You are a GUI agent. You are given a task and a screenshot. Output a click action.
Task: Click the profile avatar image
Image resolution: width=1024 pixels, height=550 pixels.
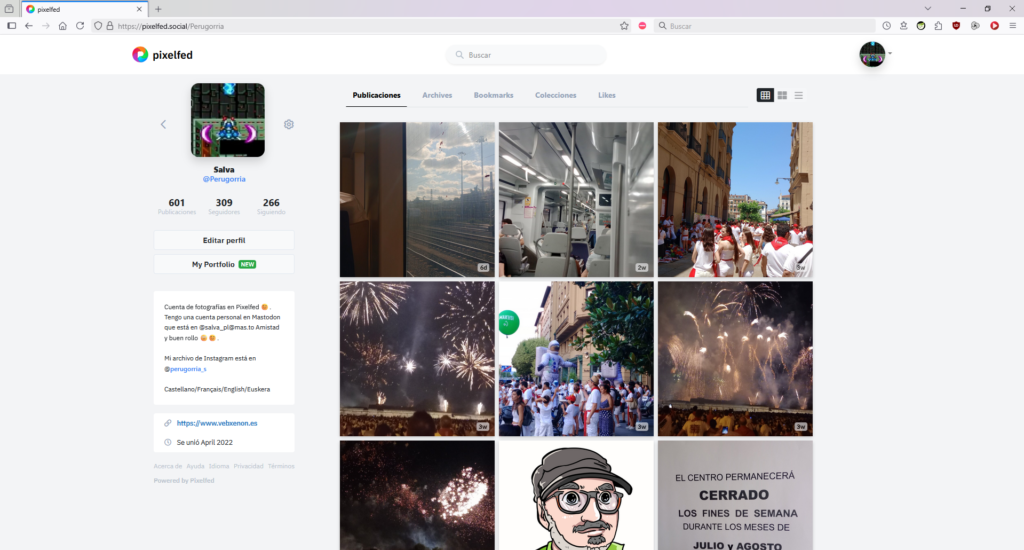228,120
